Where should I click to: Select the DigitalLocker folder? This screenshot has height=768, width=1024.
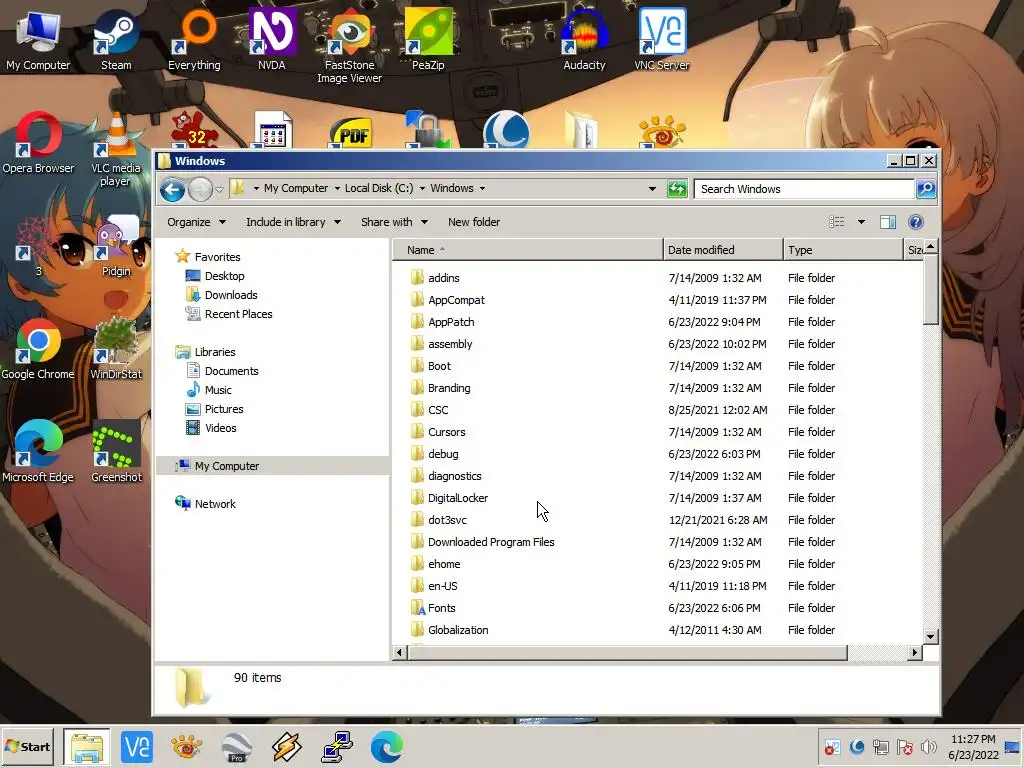[x=457, y=498]
